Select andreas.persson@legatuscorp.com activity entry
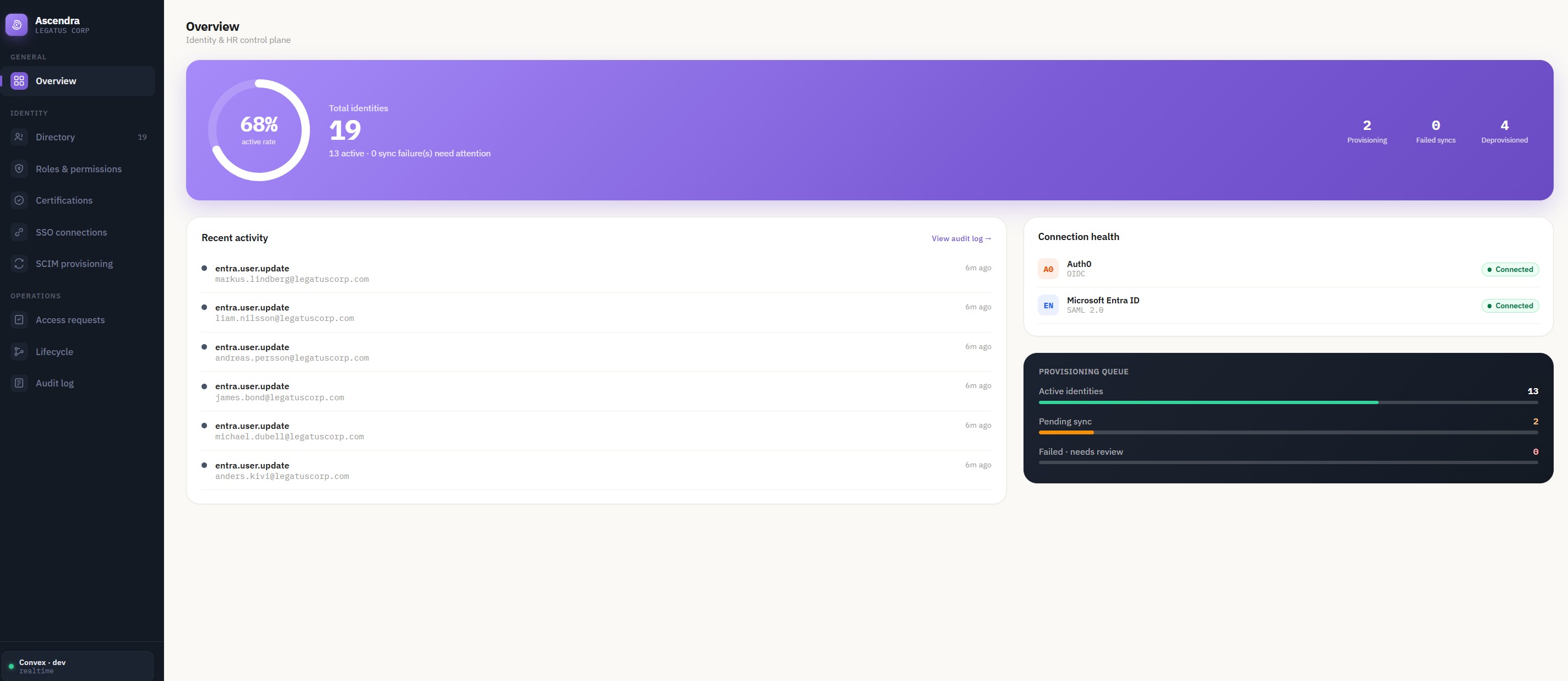 click(596, 352)
